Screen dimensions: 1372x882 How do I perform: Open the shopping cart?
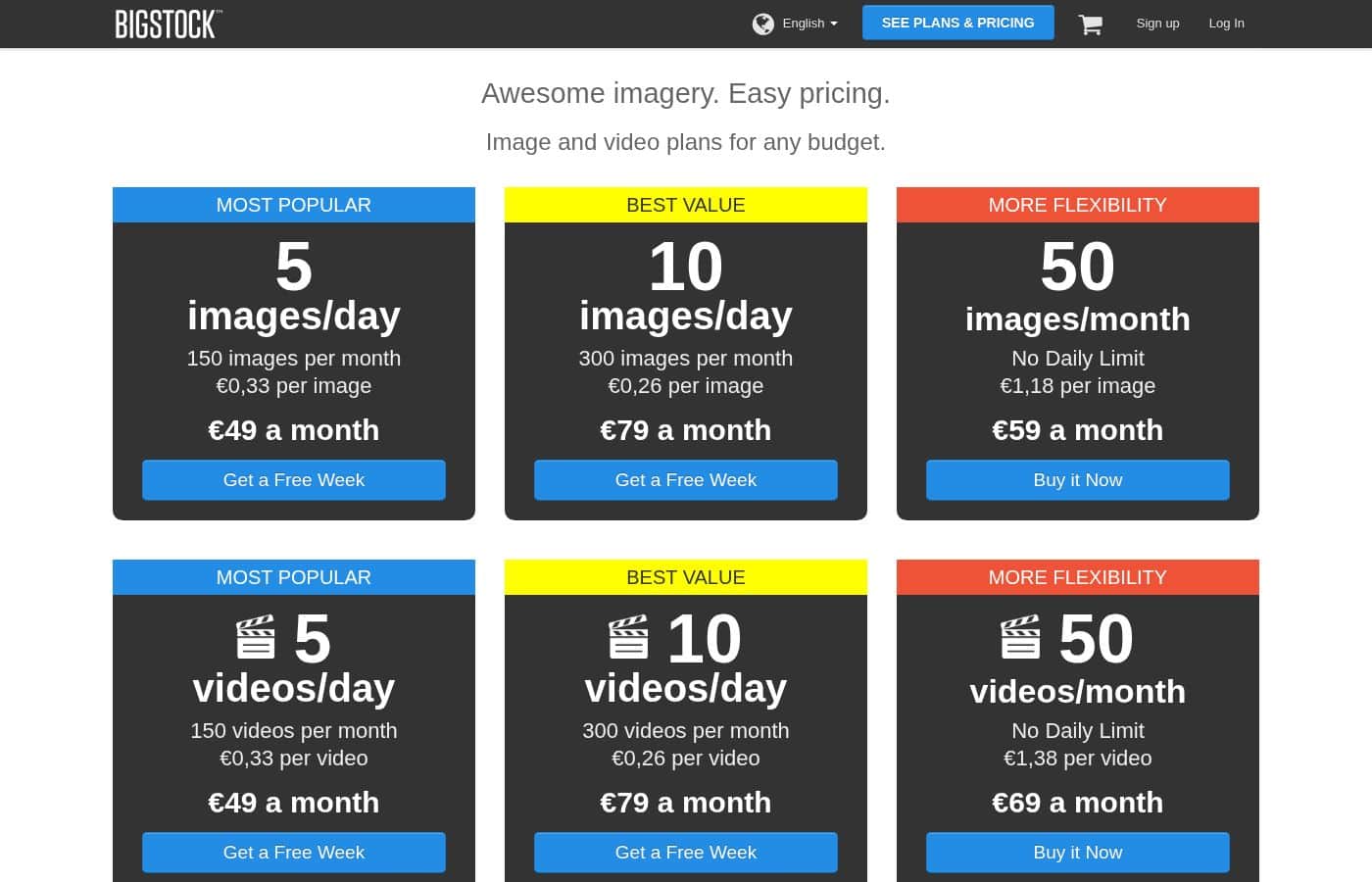point(1091,24)
